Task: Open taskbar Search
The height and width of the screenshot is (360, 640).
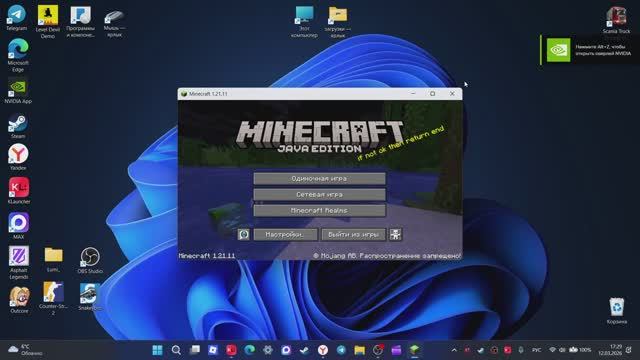Action: tap(176, 350)
